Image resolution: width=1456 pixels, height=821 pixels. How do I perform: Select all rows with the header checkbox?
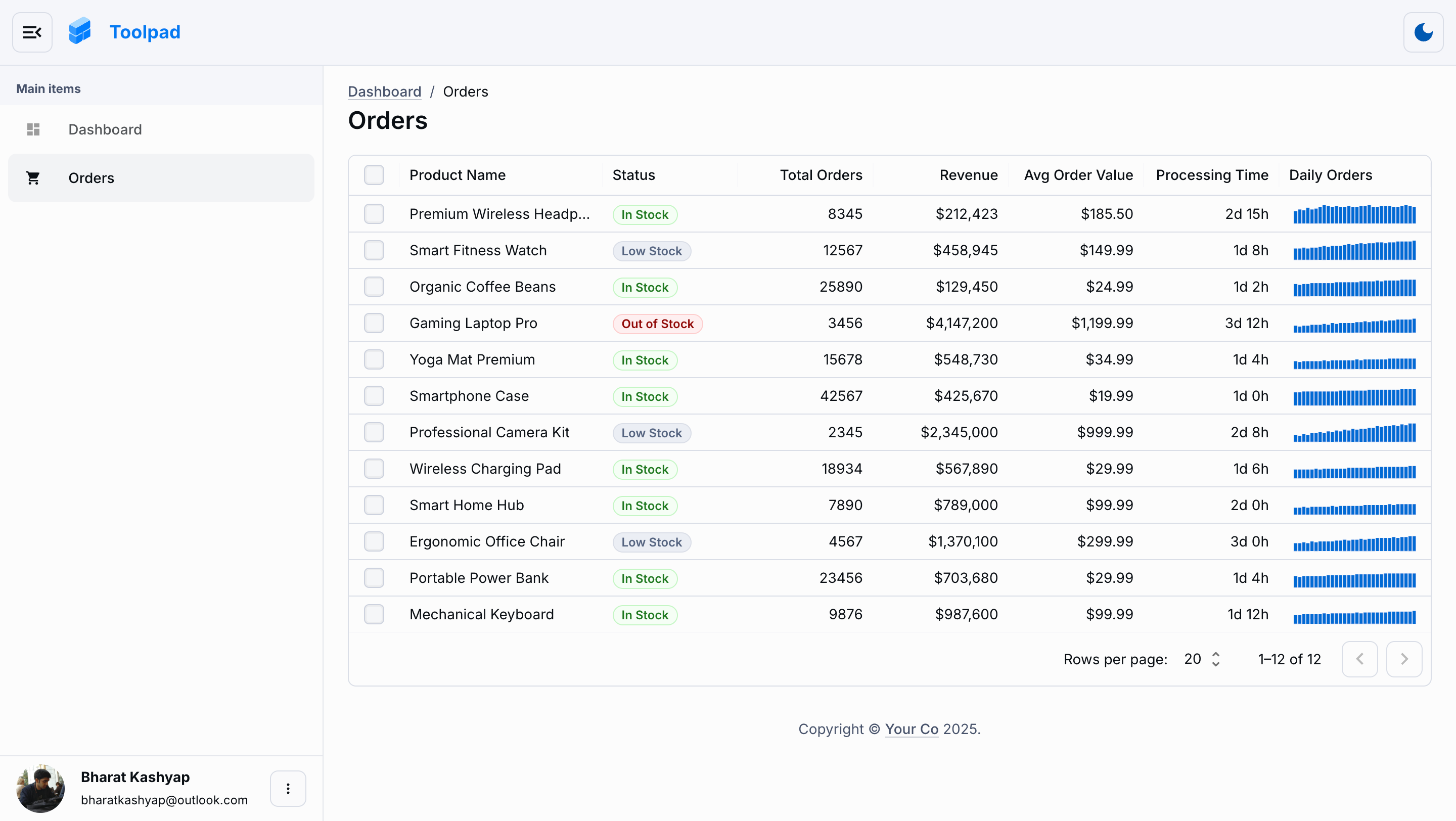(x=374, y=174)
